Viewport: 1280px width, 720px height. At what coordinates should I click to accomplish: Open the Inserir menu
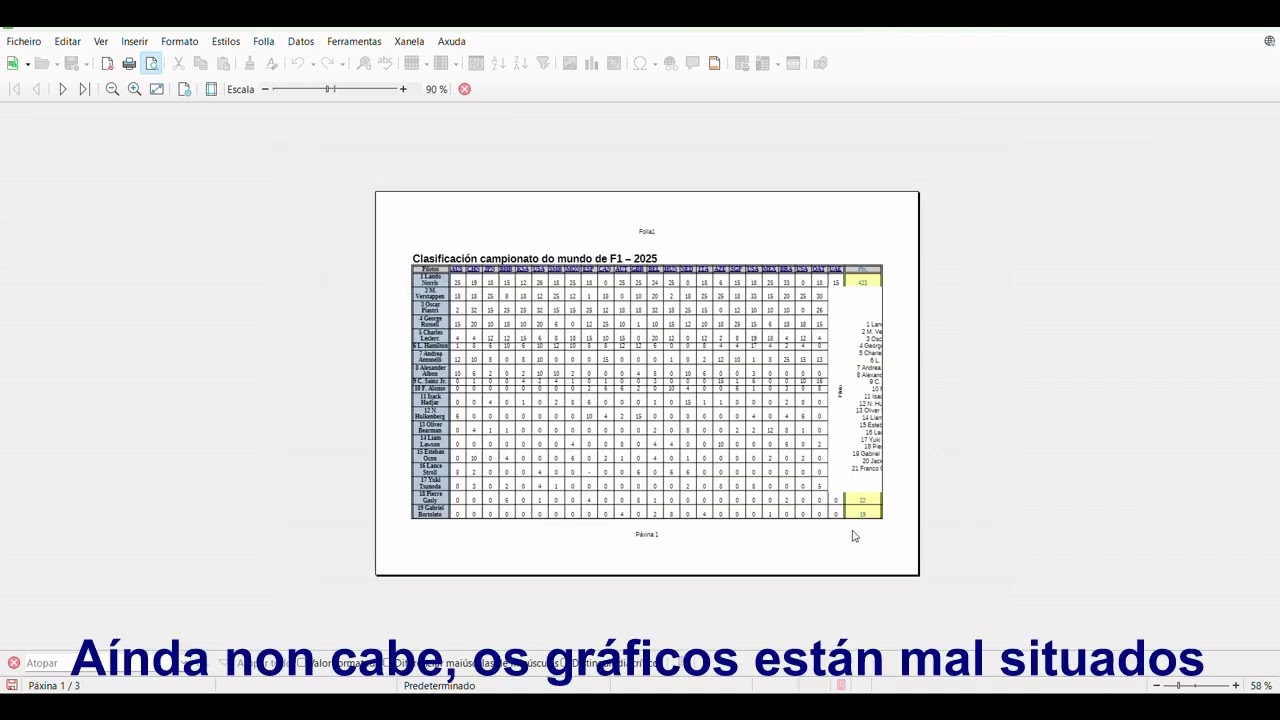pos(135,42)
